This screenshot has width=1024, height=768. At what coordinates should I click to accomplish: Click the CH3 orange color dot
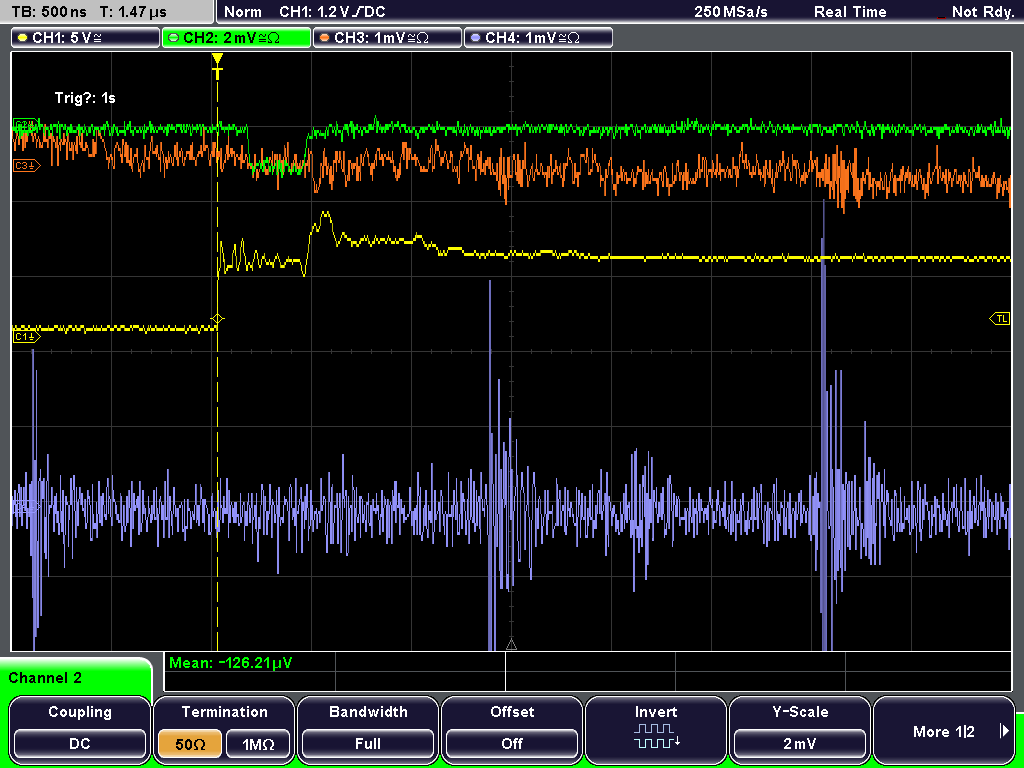click(325, 38)
